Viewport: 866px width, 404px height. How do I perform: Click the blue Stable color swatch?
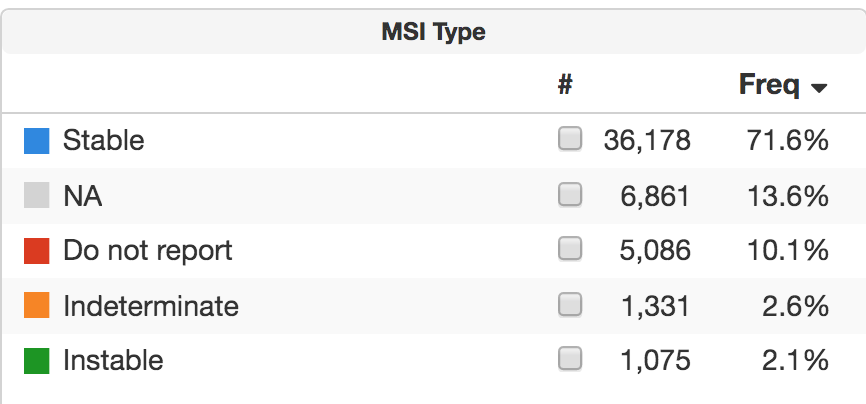pyautogui.click(x=37, y=141)
